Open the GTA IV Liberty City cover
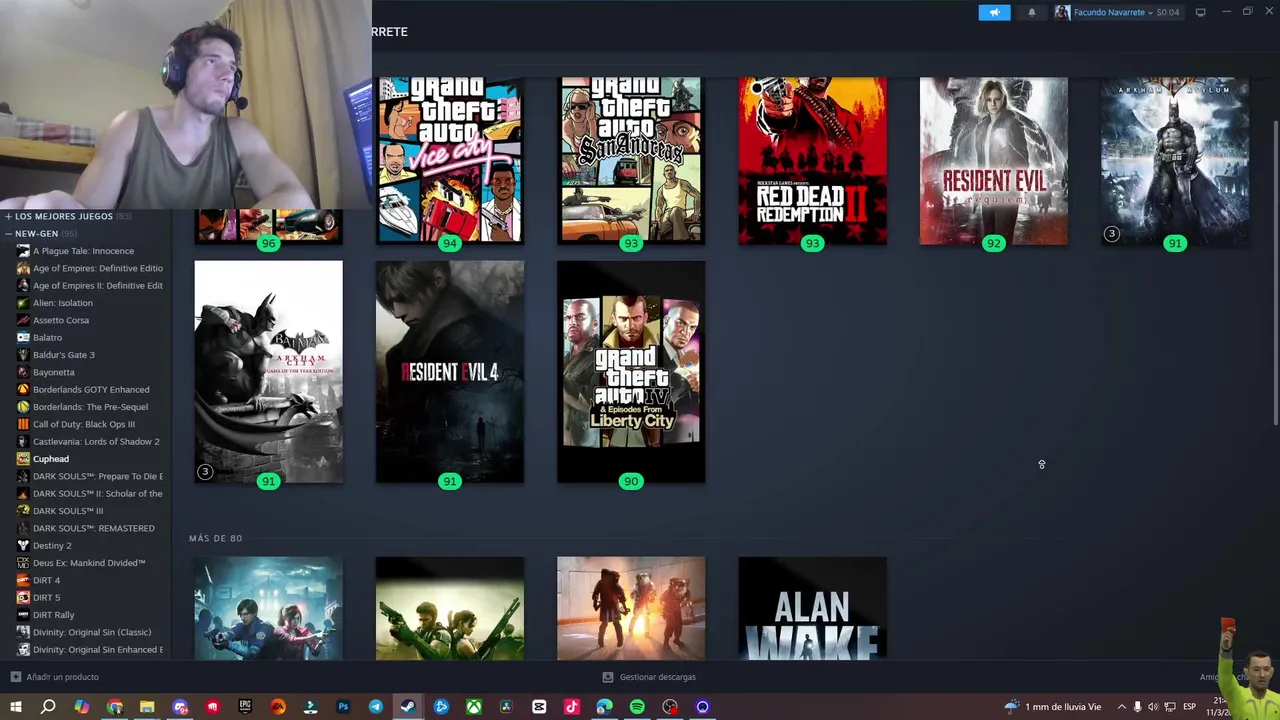Viewport: 1280px width, 720px height. tap(631, 372)
